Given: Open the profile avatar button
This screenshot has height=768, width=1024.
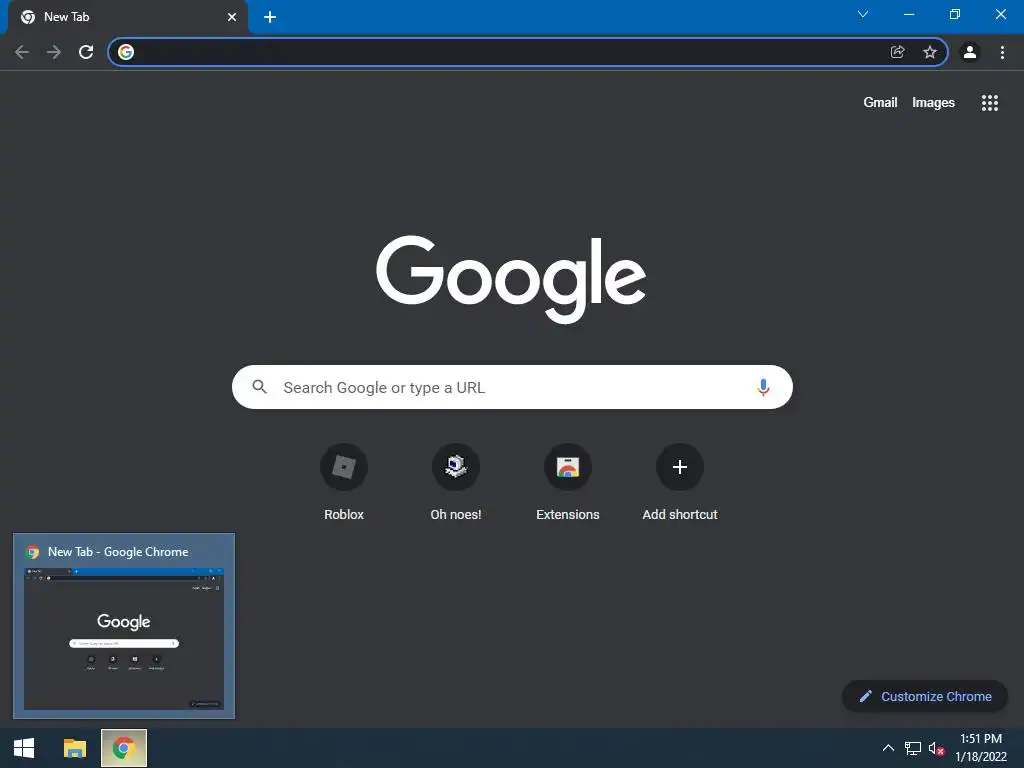Looking at the screenshot, I should (970, 52).
